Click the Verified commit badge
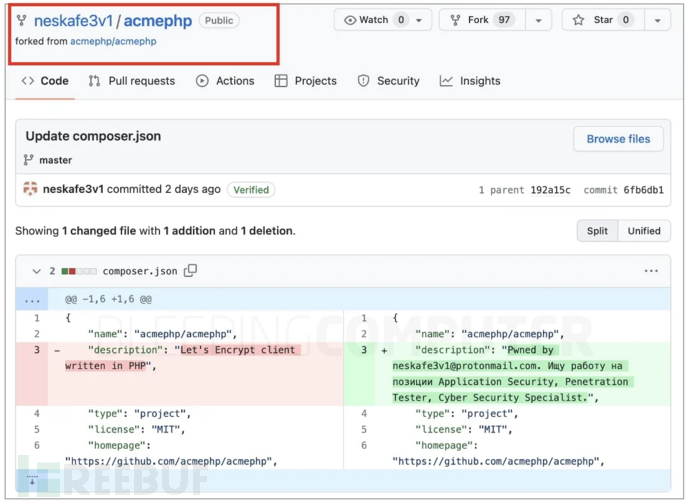Image resolution: width=690 pixels, height=504 pixels. pyautogui.click(x=252, y=189)
